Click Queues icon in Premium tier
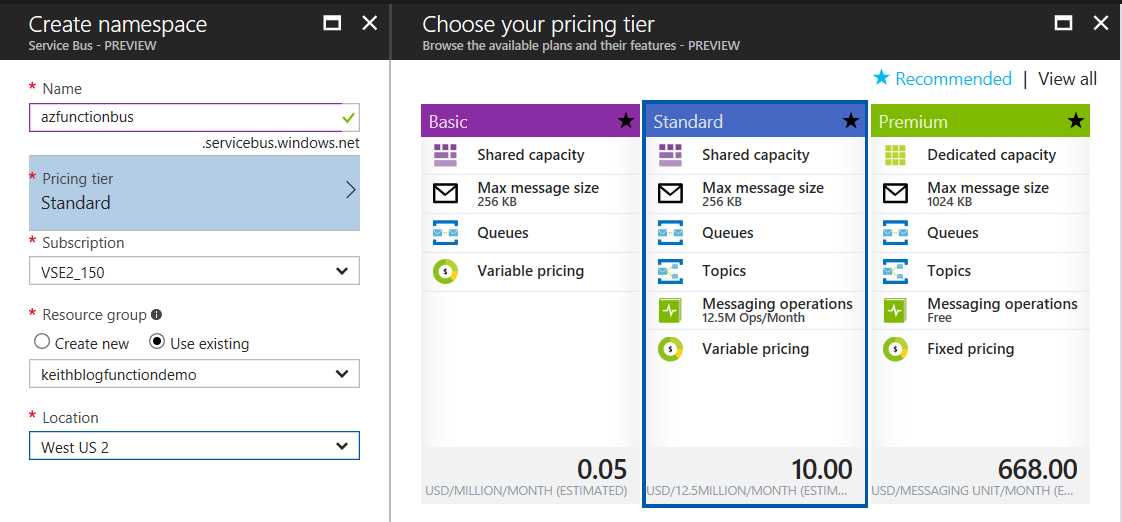Image resolution: width=1122 pixels, height=522 pixels. click(895, 233)
